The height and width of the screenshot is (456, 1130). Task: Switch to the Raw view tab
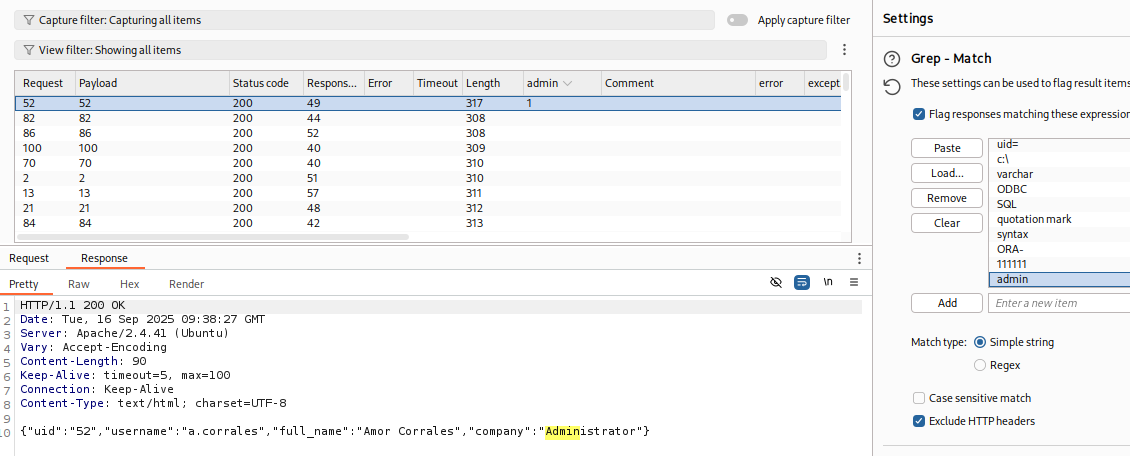click(x=79, y=284)
